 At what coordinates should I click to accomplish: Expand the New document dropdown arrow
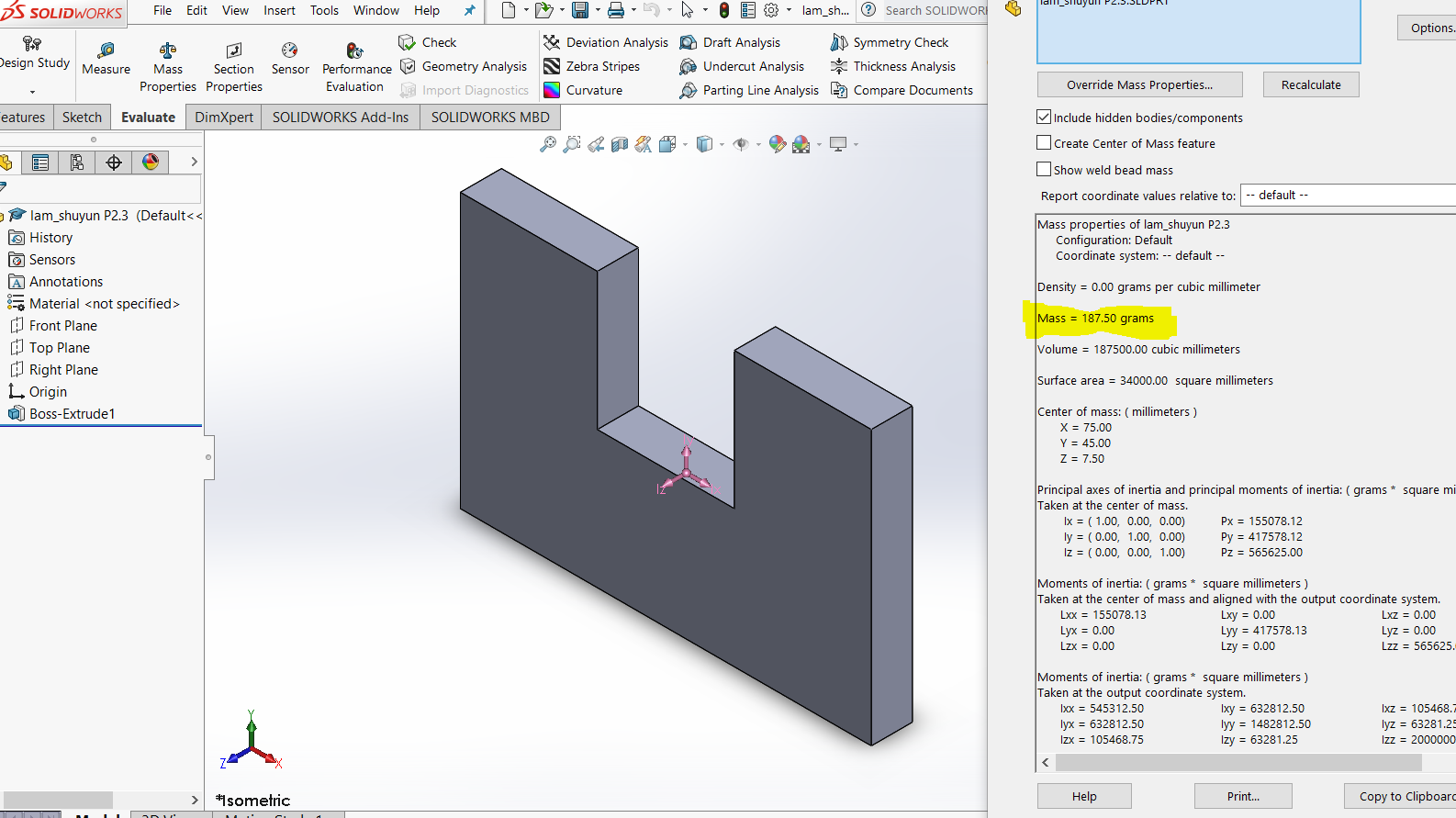(526, 10)
